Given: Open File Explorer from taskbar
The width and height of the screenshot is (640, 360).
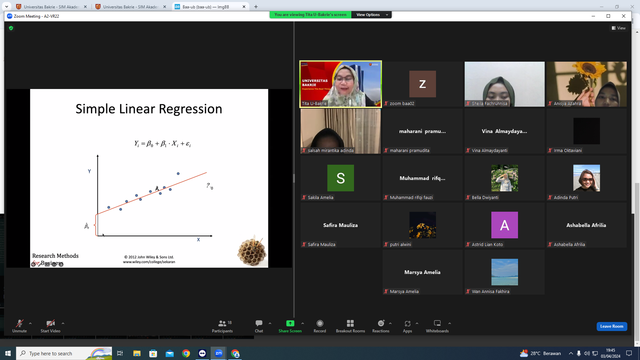Looking at the screenshot, I should 137,353.
